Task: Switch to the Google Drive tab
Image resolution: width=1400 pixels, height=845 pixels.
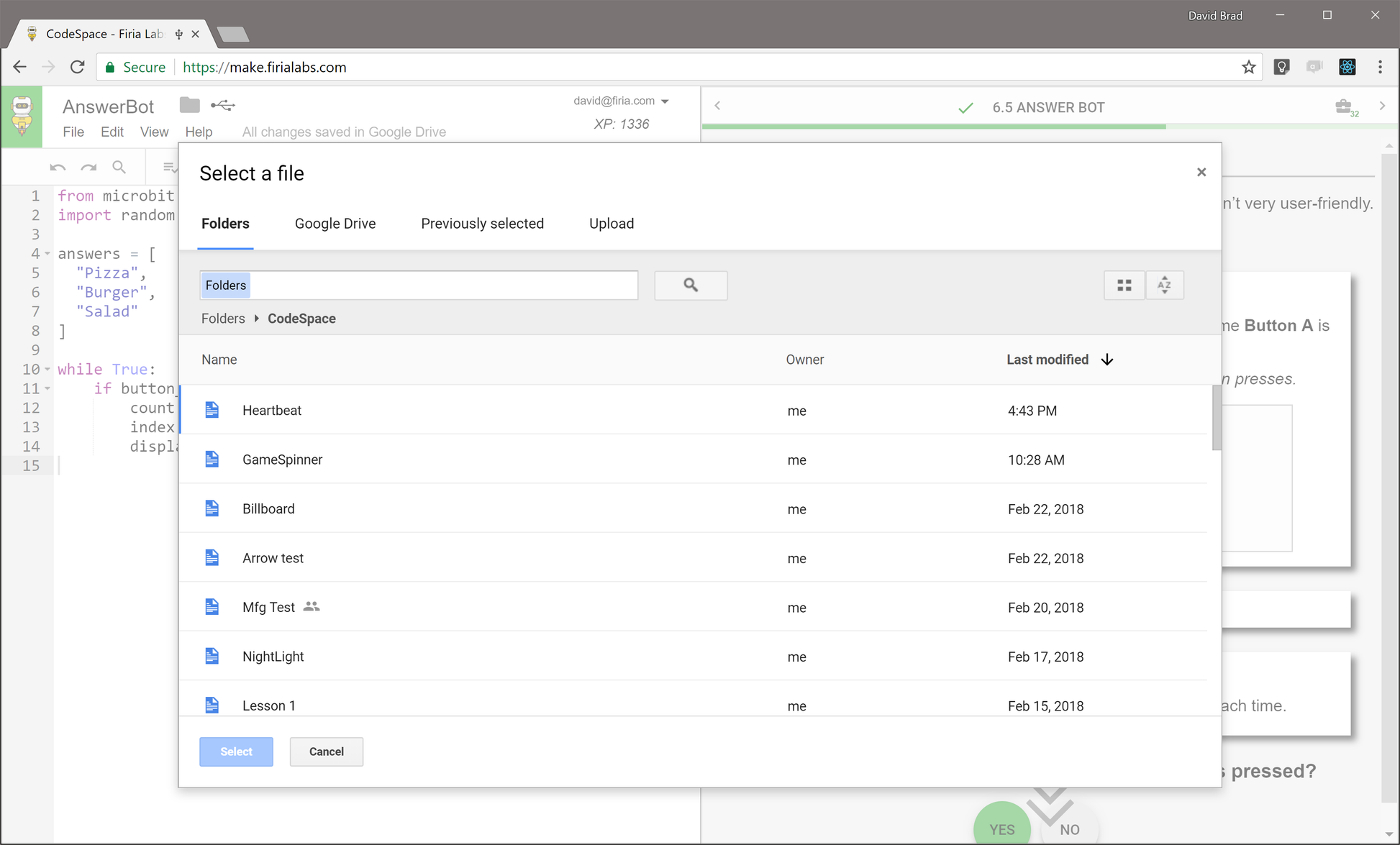Action: pos(335,224)
